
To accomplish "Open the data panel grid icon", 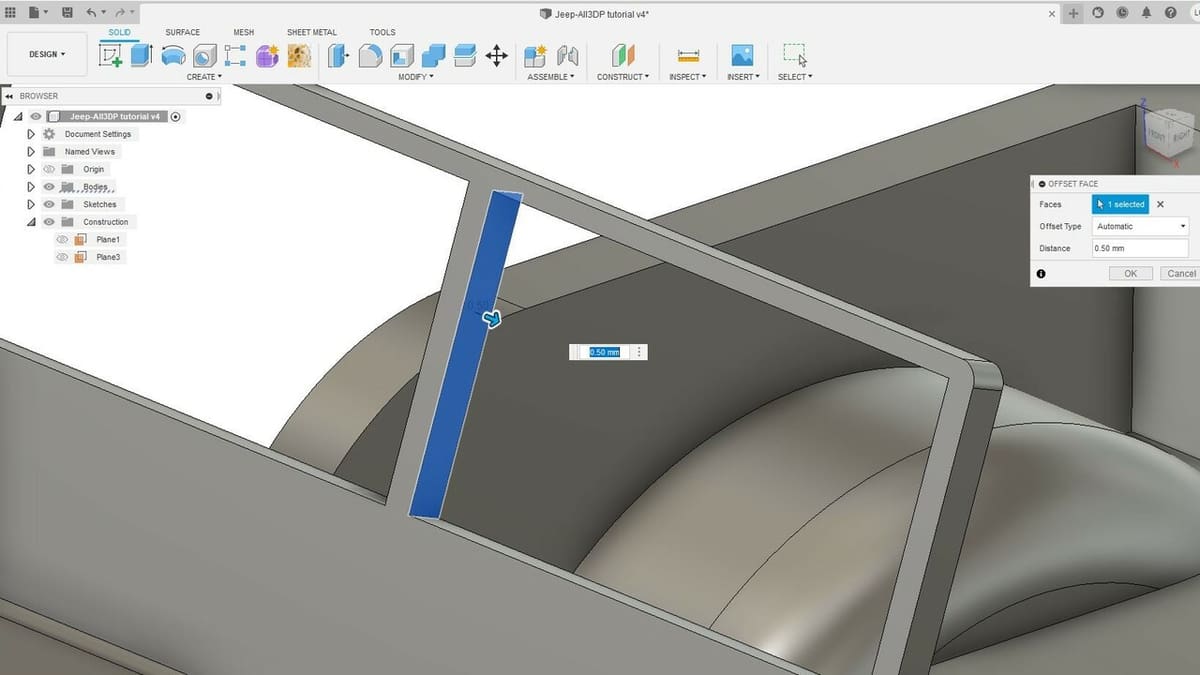I will 10,12.
